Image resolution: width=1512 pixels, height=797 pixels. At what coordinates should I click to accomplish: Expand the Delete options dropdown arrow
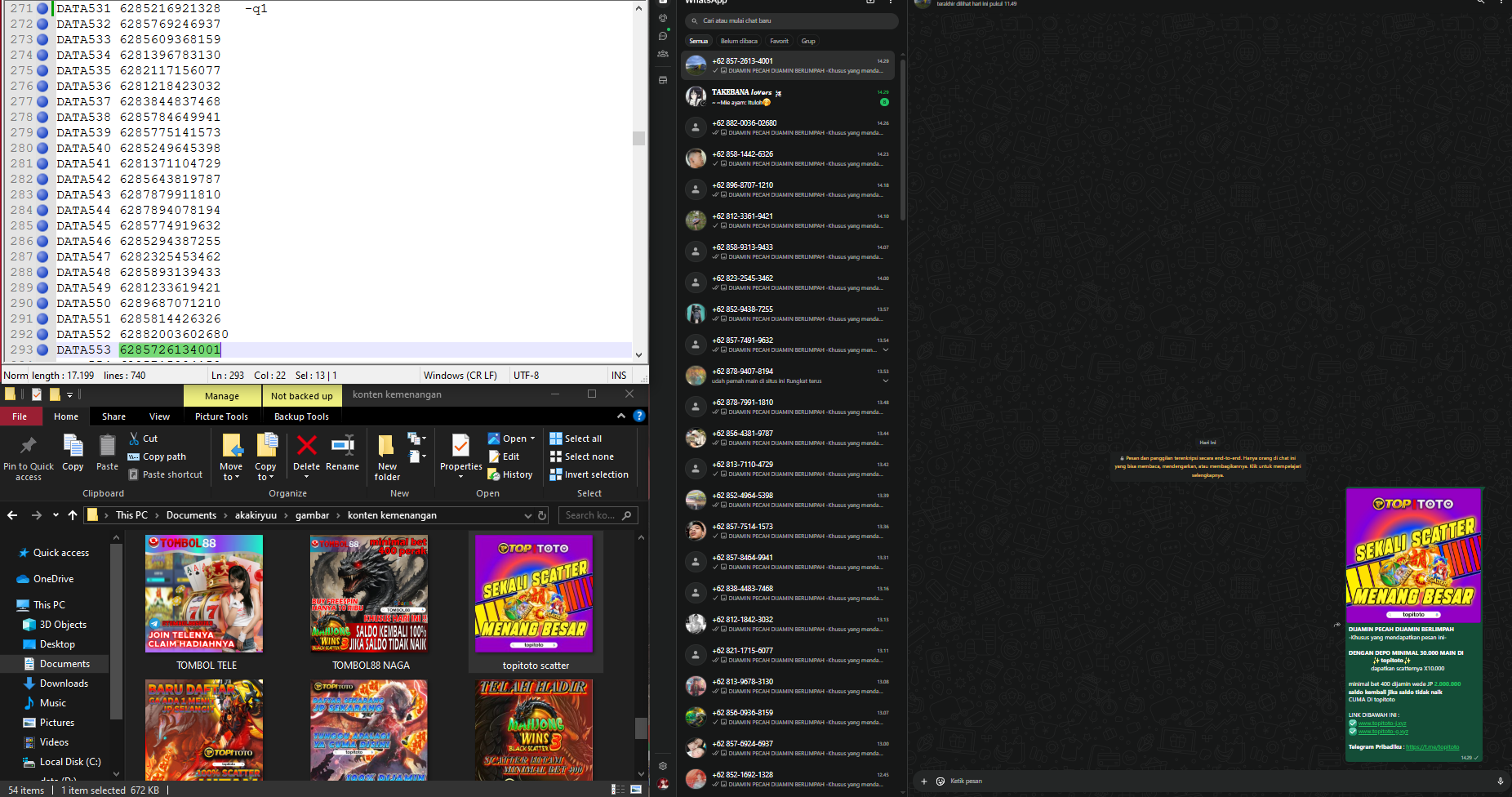pos(307,477)
